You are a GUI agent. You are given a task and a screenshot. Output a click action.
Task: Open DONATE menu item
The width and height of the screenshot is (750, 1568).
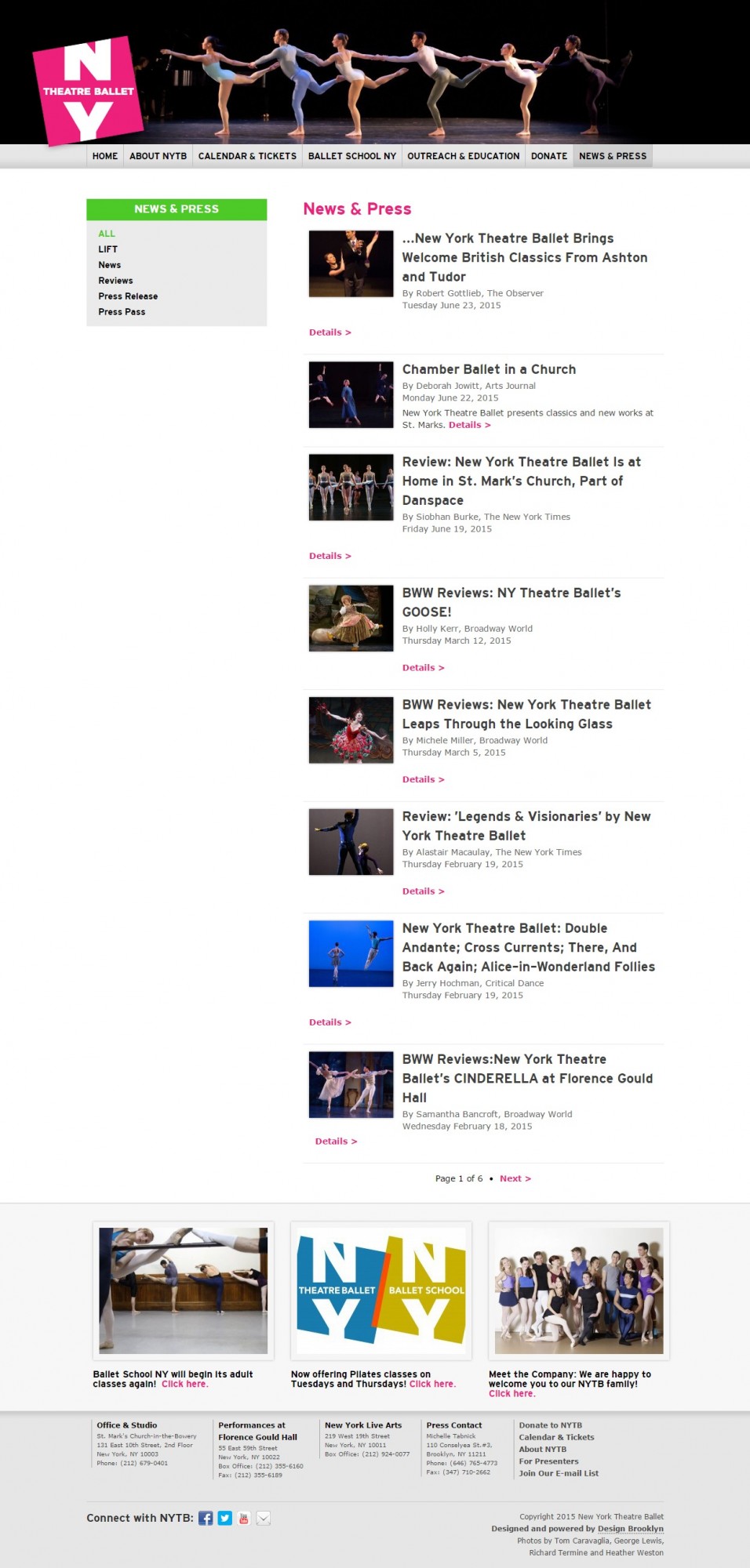point(549,156)
